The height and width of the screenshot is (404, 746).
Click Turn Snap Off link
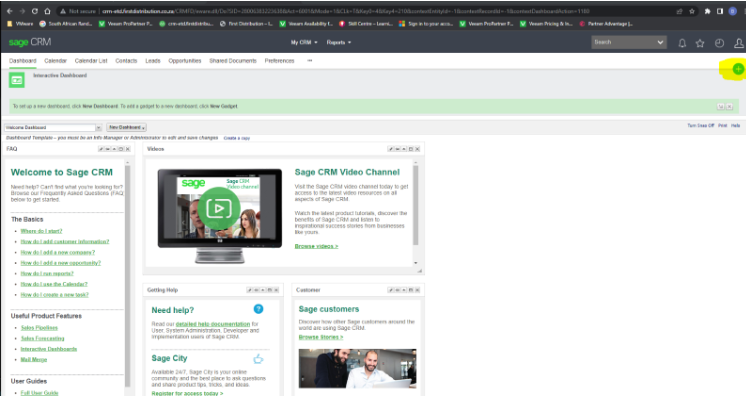pyautogui.click(x=700, y=126)
